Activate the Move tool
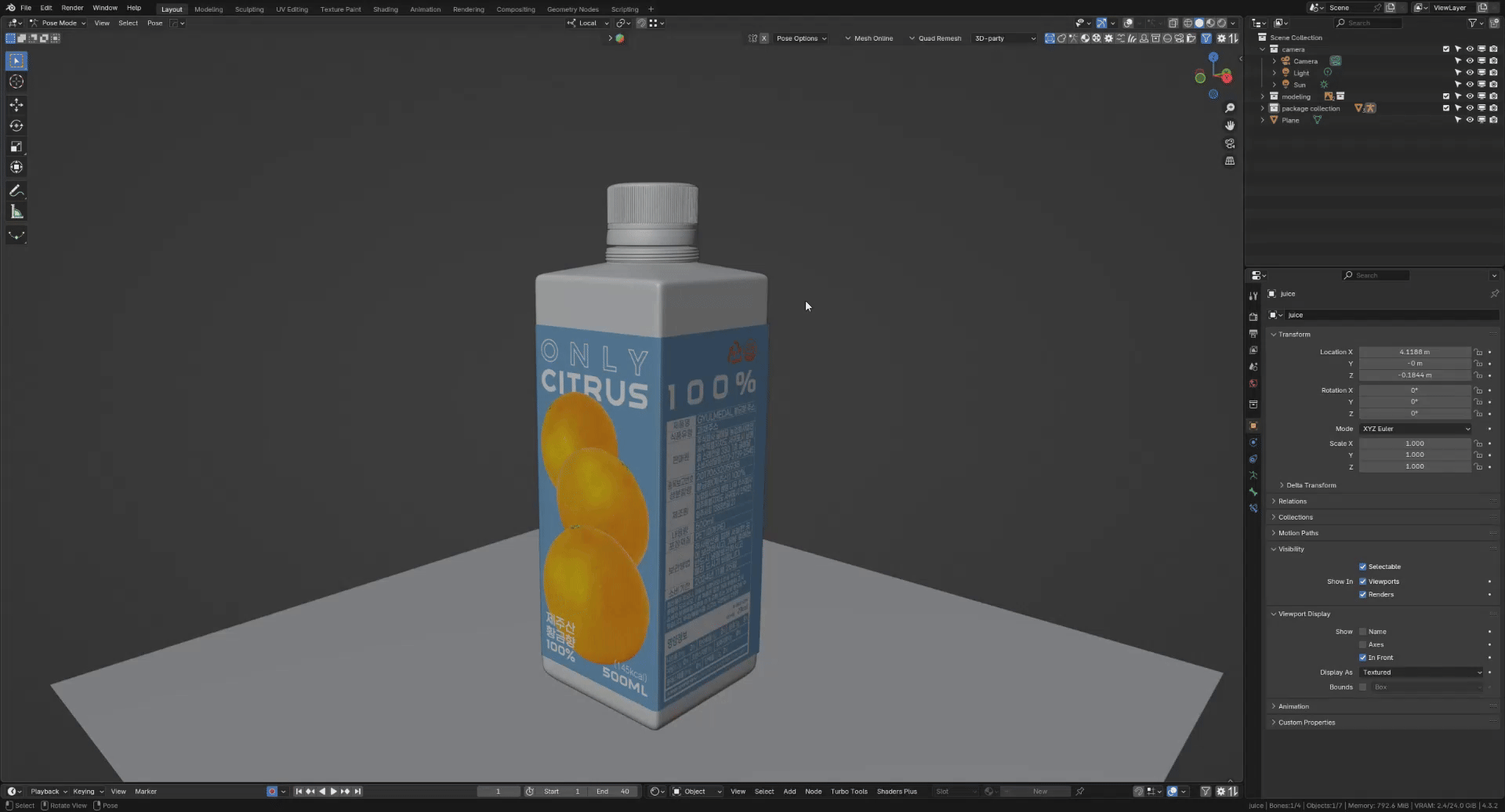 pos(16,105)
